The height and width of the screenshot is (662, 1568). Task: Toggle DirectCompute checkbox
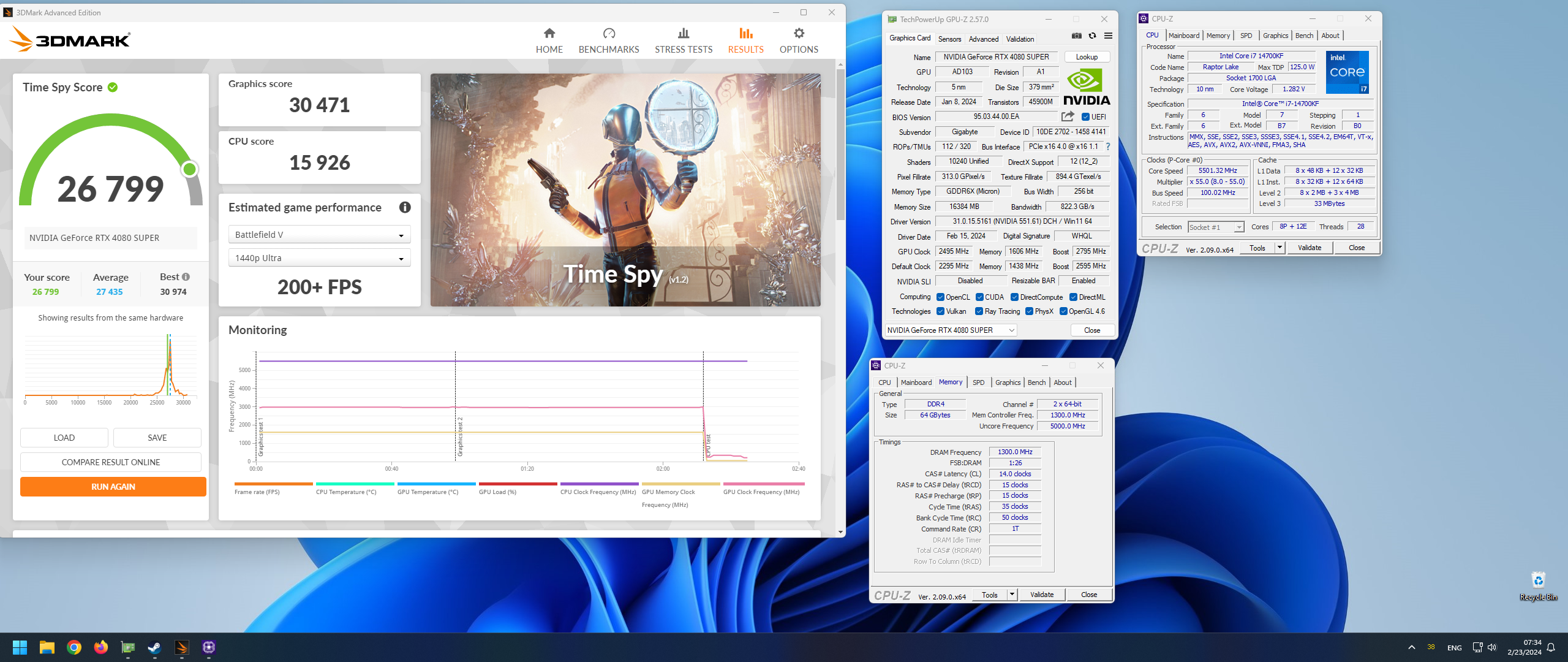(1014, 297)
